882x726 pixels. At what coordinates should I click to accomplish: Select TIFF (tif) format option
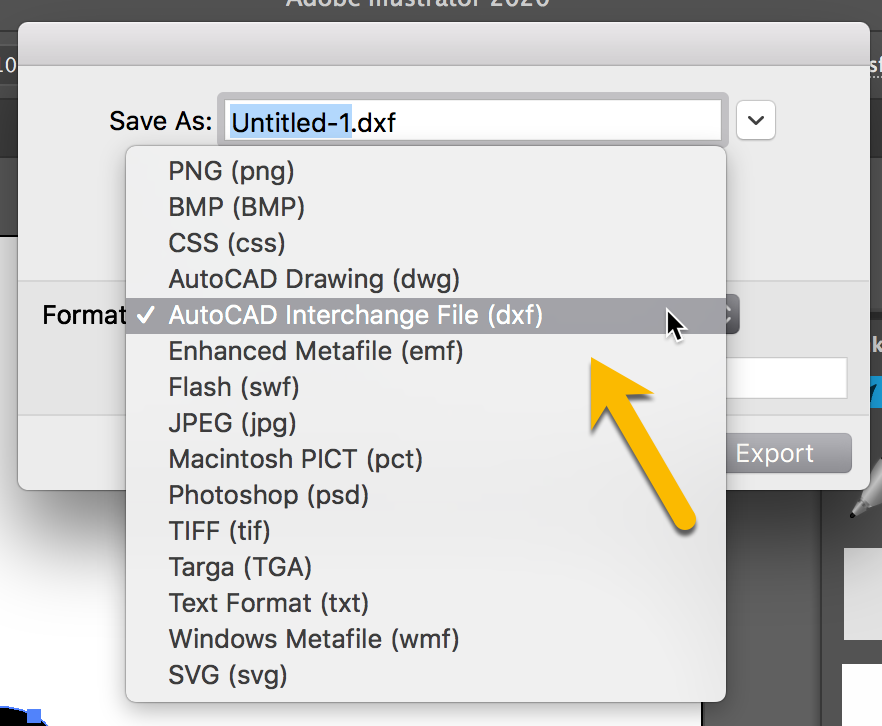(x=220, y=531)
